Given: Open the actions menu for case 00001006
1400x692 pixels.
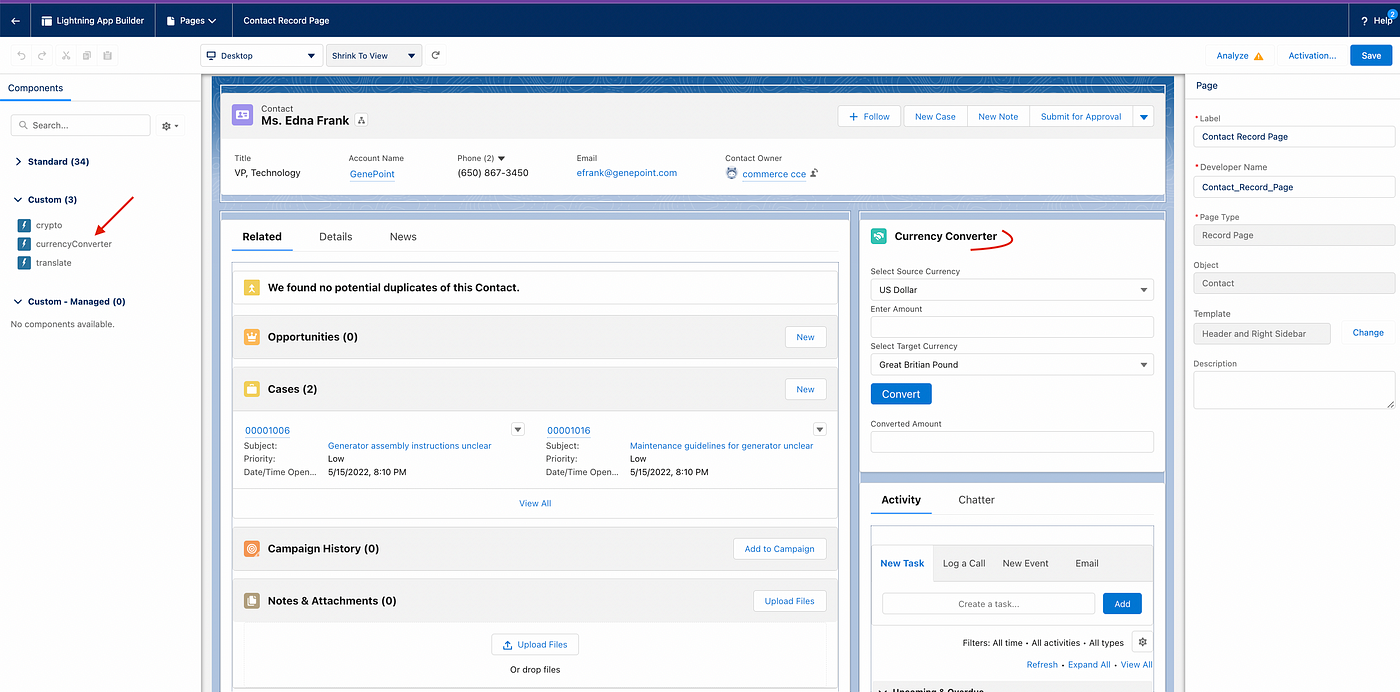Looking at the screenshot, I should (x=518, y=430).
